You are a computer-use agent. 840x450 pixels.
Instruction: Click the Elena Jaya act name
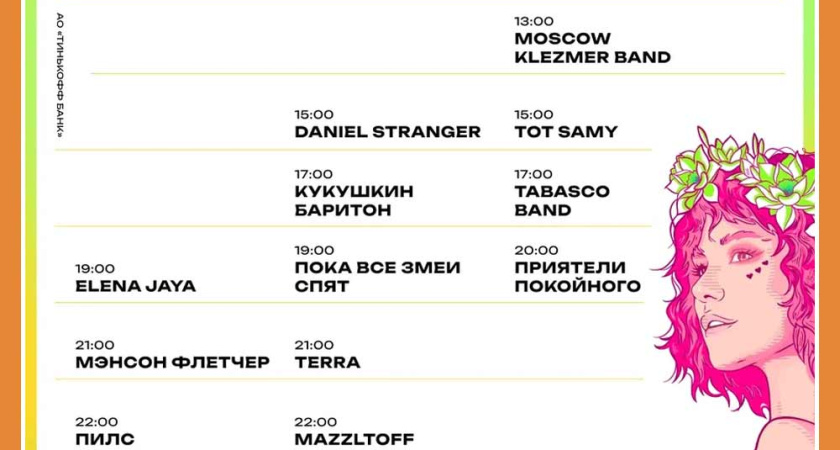(135, 286)
